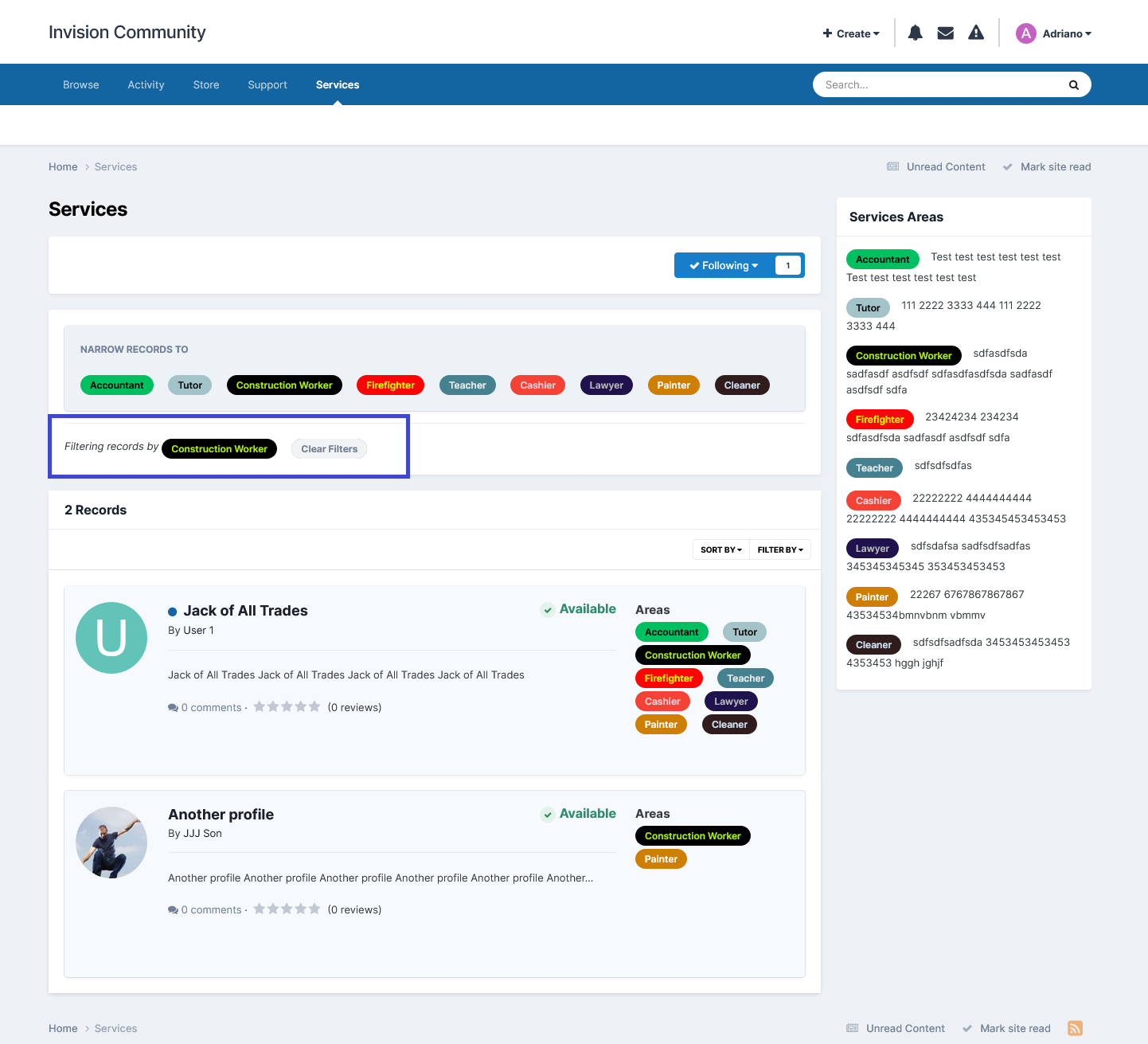1148x1044 pixels.
Task: Switch to the Store tab
Action: point(206,84)
